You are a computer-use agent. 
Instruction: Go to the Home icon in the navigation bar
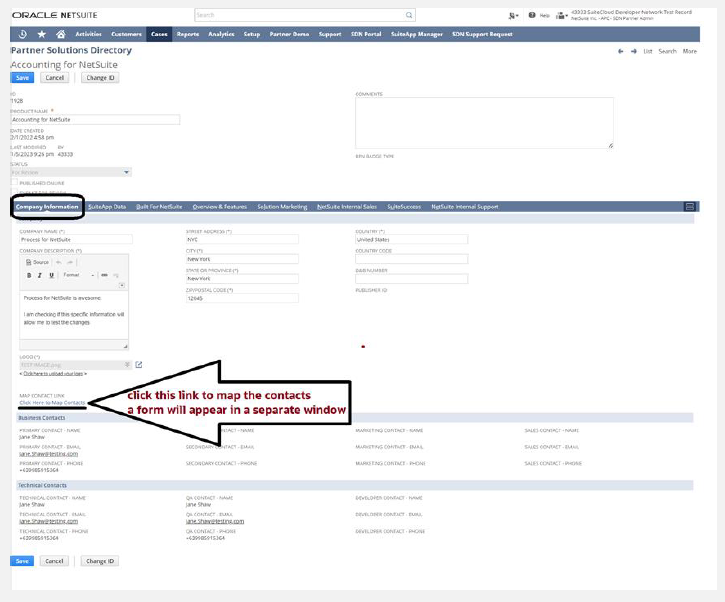click(61, 34)
